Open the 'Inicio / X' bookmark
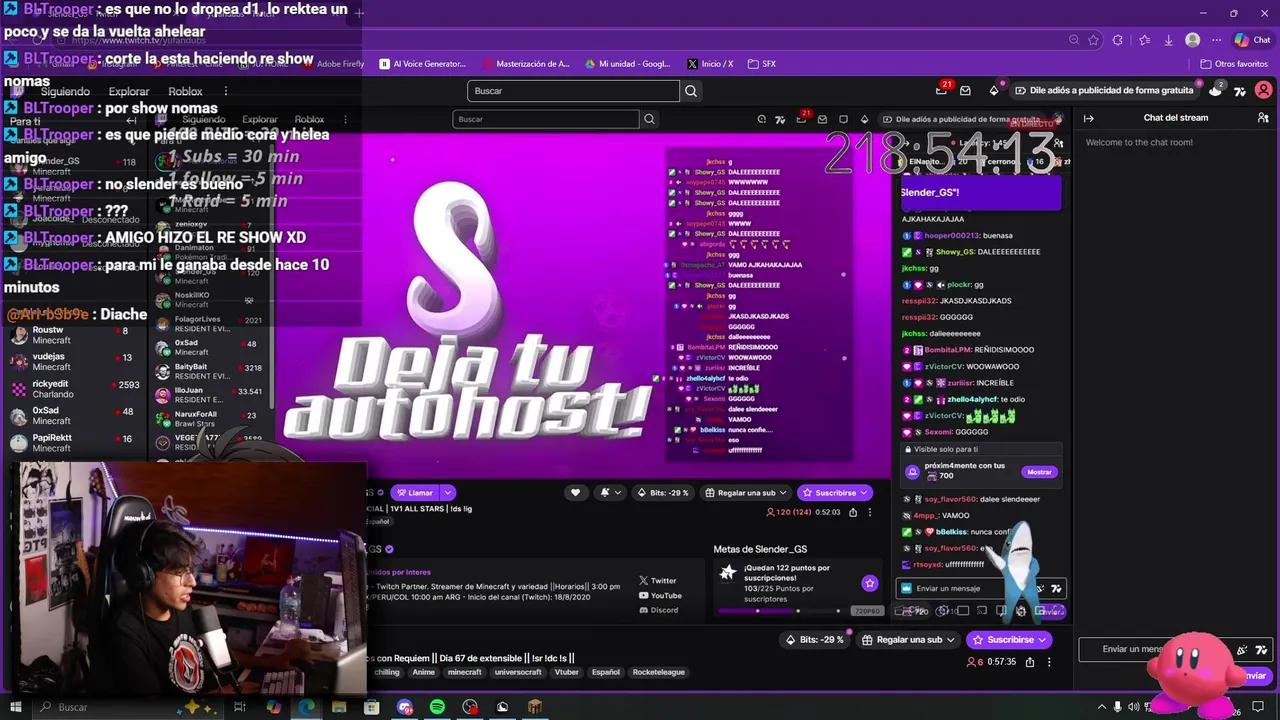Screen dimensions: 1280x720 pyautogui.click(x=710, y=64)
